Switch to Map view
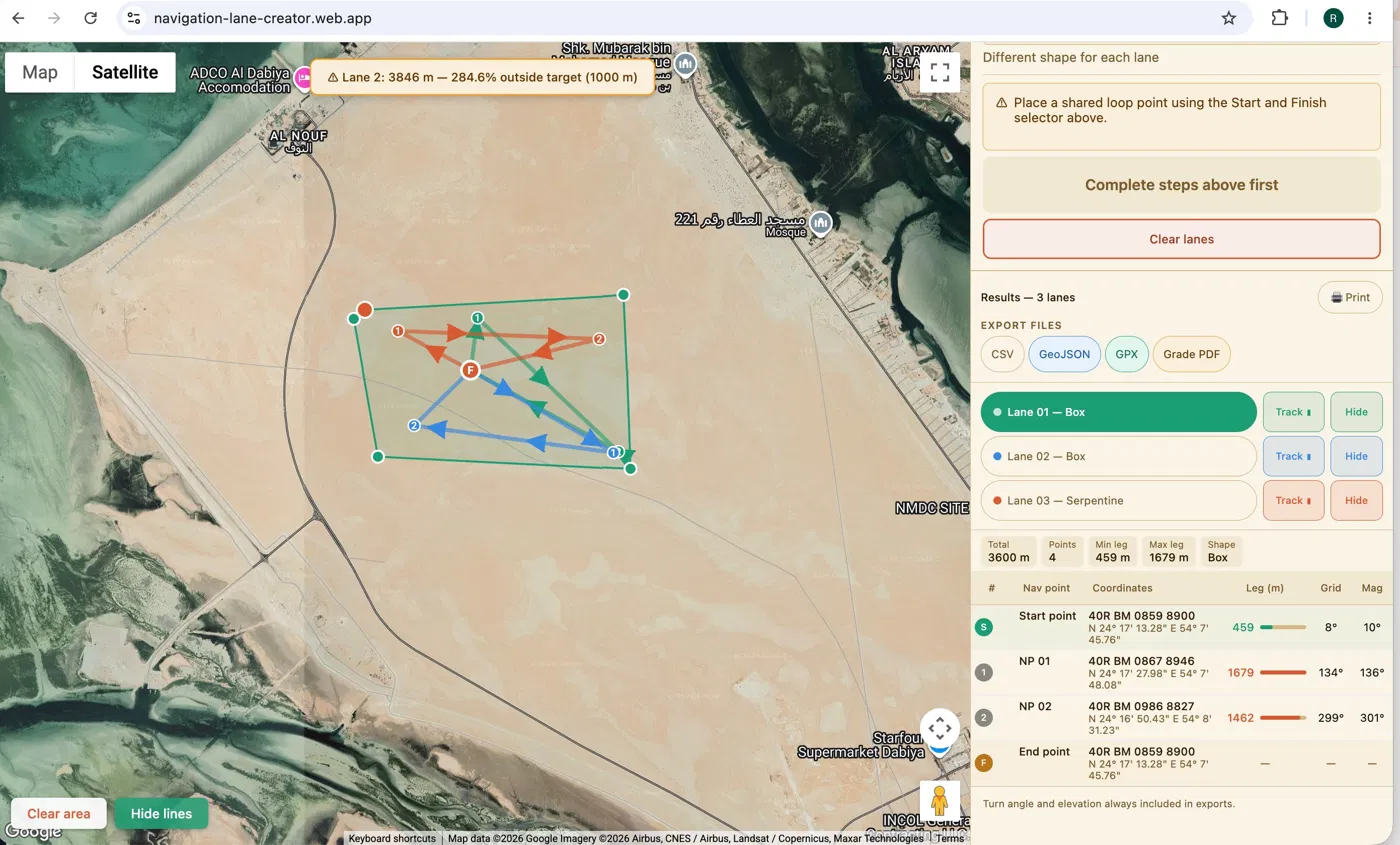Viewport: 1400px width, 845px height. 40,72
